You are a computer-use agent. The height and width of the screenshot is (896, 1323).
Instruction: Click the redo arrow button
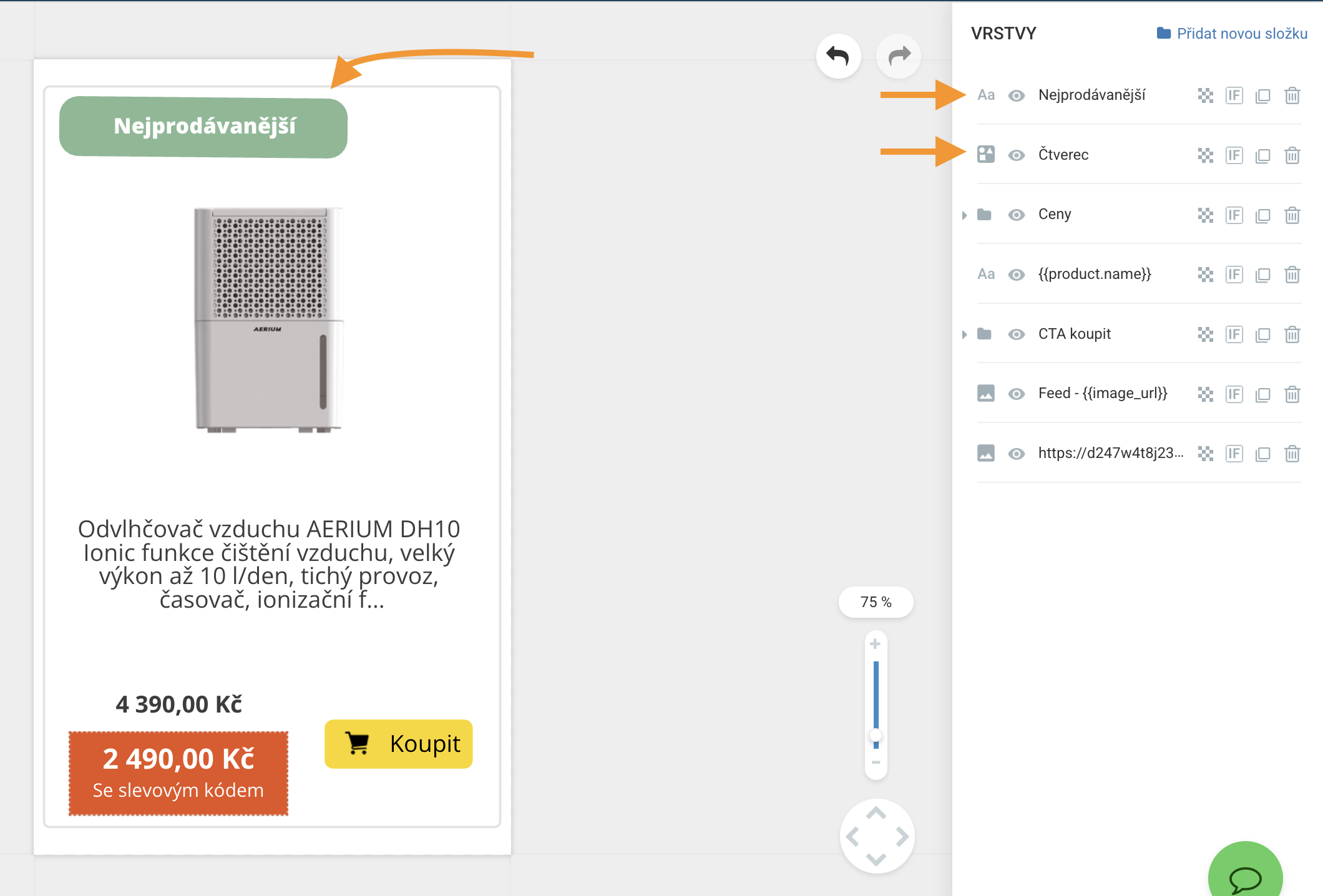899,57
